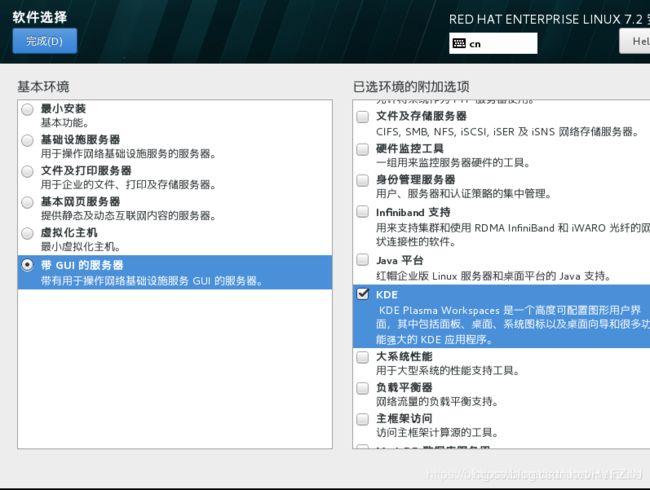Click the RED HAT ENTERPRISE LINUX 7.2 title
This screenshot has width=650, height=490.
click(x=549, y=19)
